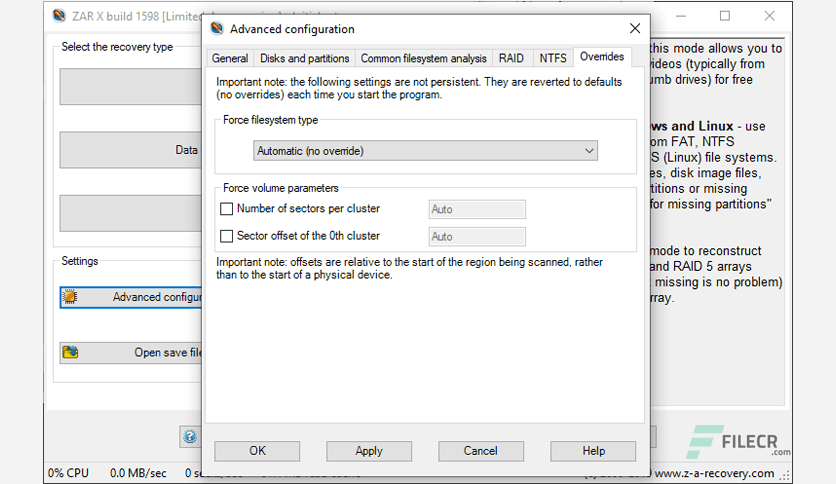Click the ZAR X main window title icon

59,15
